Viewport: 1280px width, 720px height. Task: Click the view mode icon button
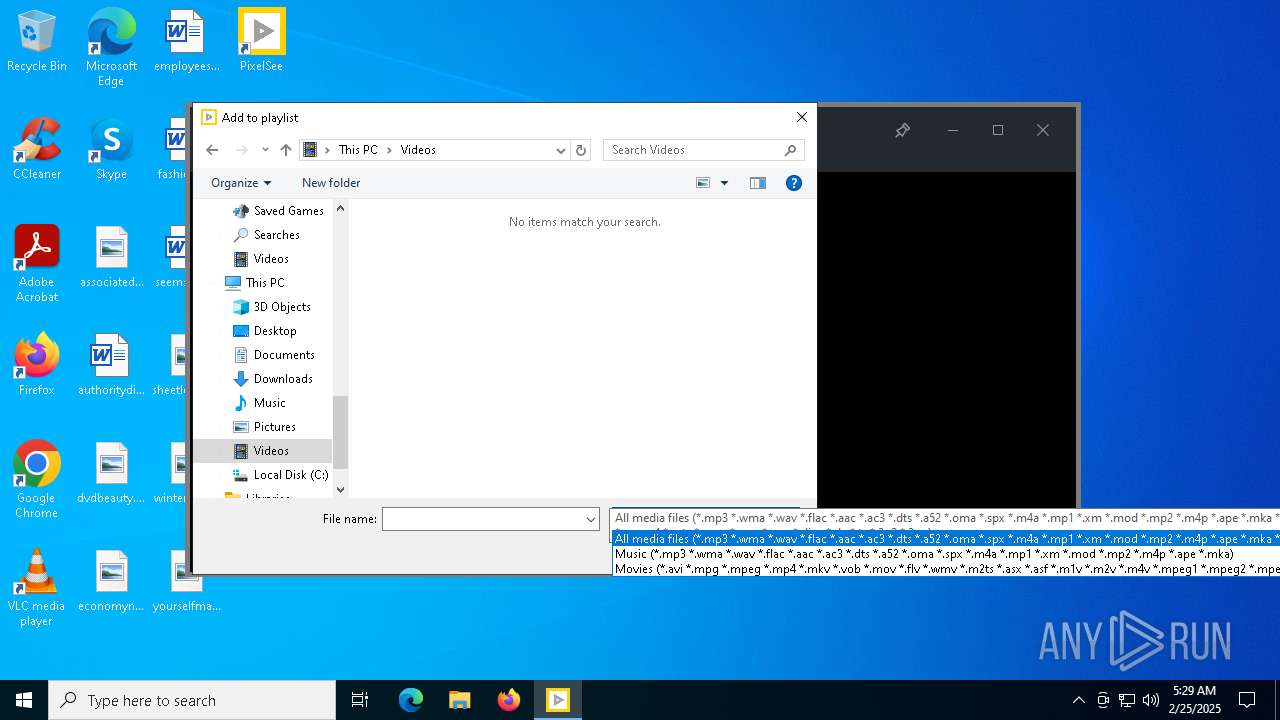(x=703, y=183)
